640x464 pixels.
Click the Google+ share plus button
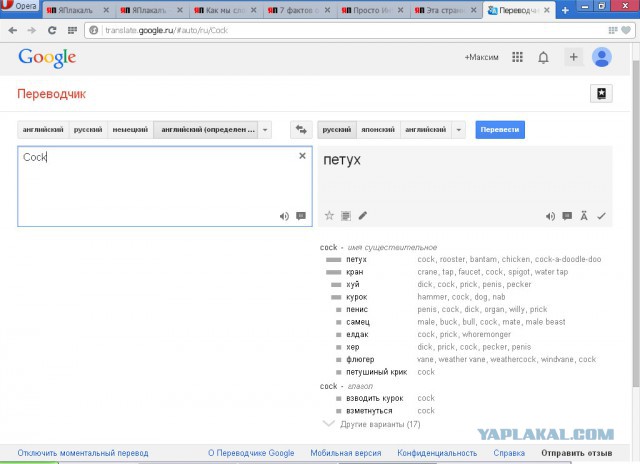click(x=573, y=57)
